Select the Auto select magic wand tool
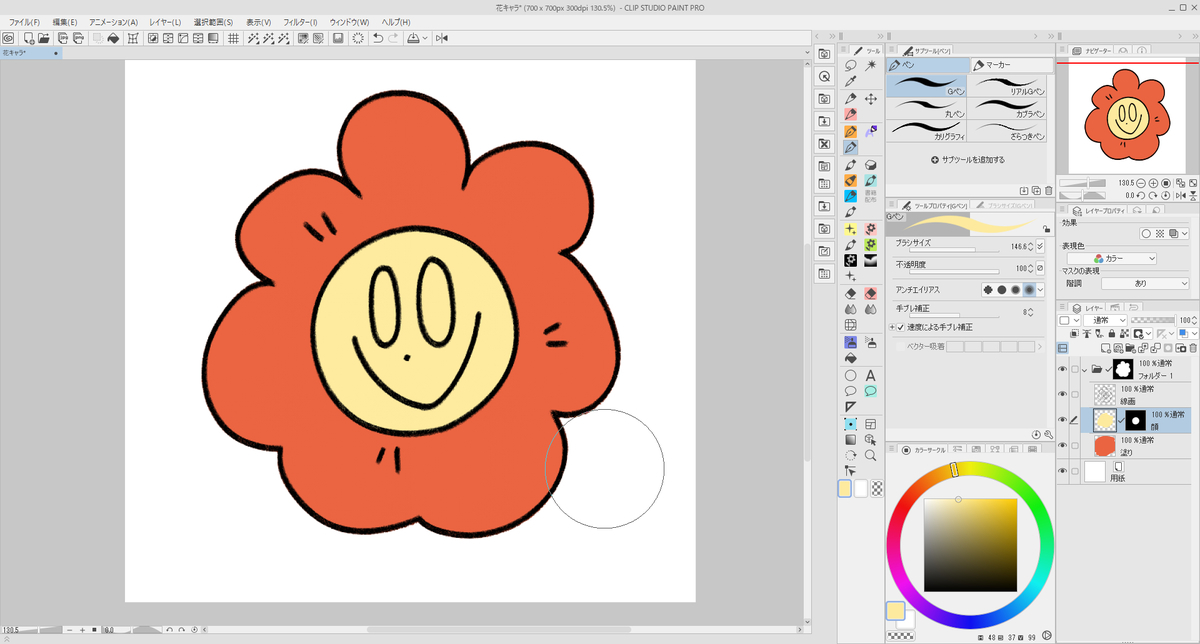 coord(870,65)
